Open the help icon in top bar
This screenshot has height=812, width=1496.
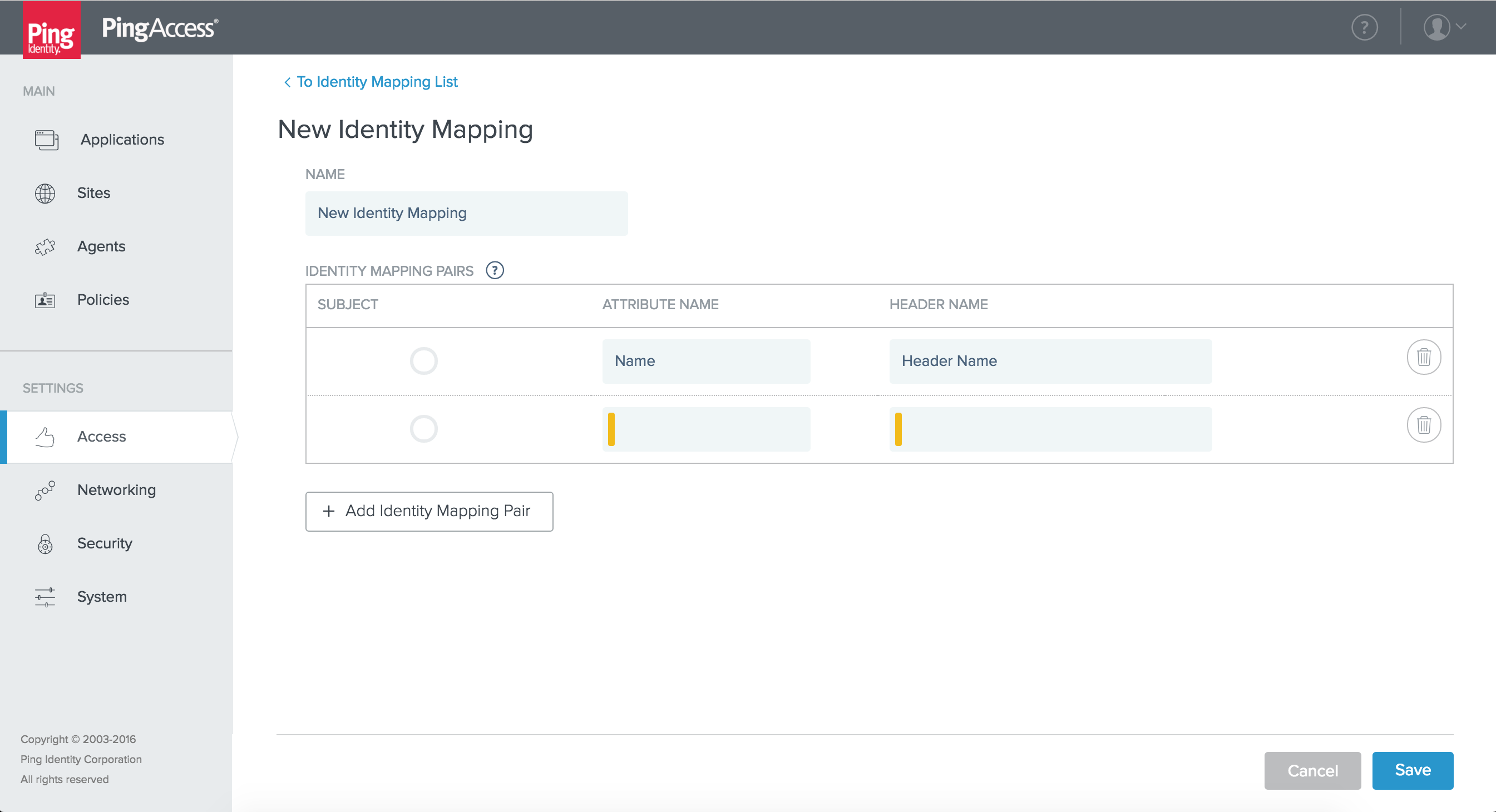click(x=1364, y=27)
